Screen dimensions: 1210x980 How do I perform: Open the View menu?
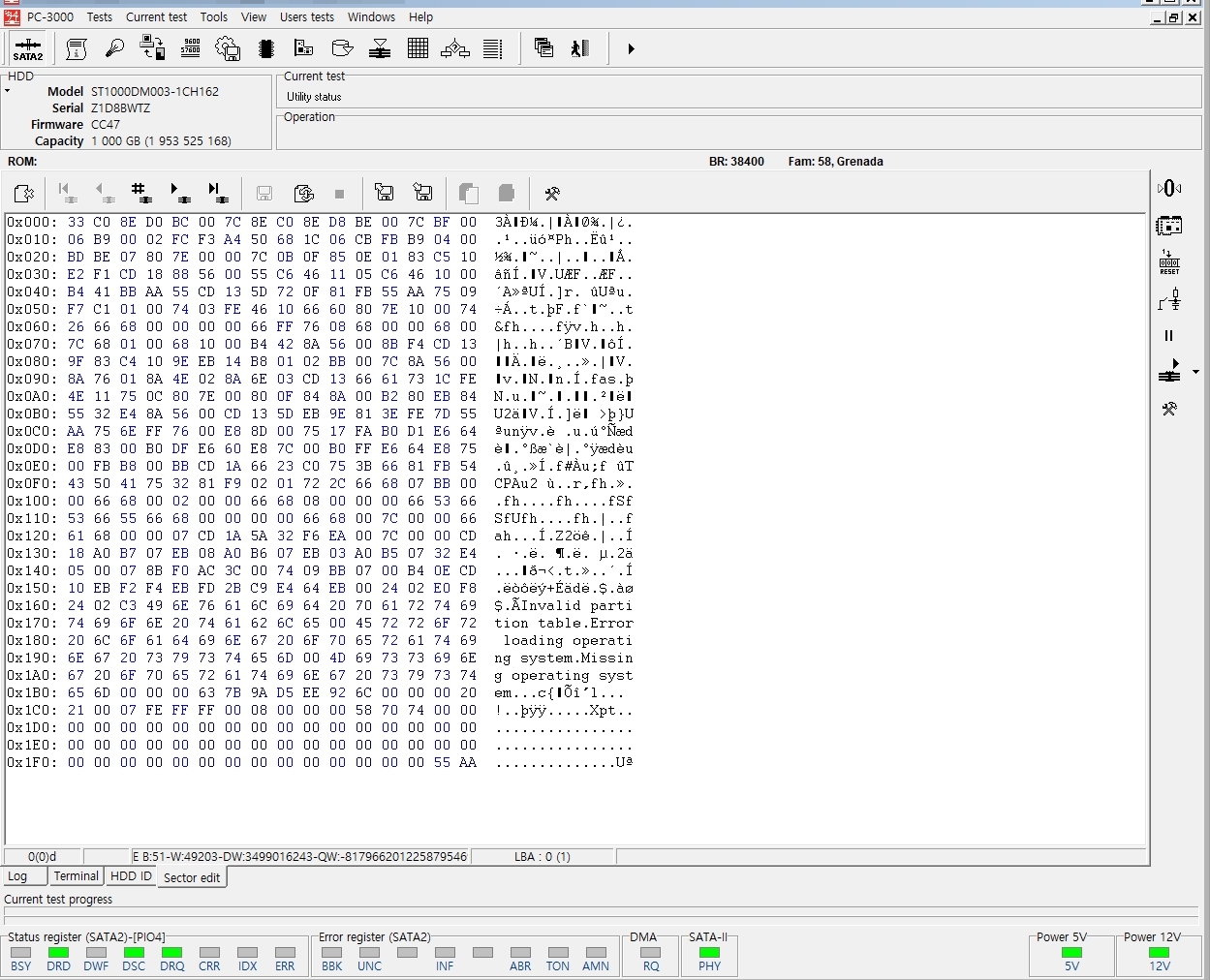(254, 16)
